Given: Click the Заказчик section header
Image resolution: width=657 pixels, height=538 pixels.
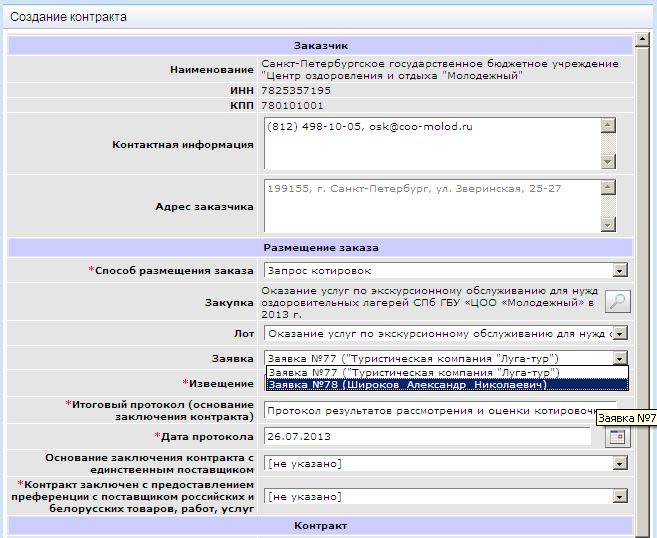Looking at the screenshot, I should point(320,46).
